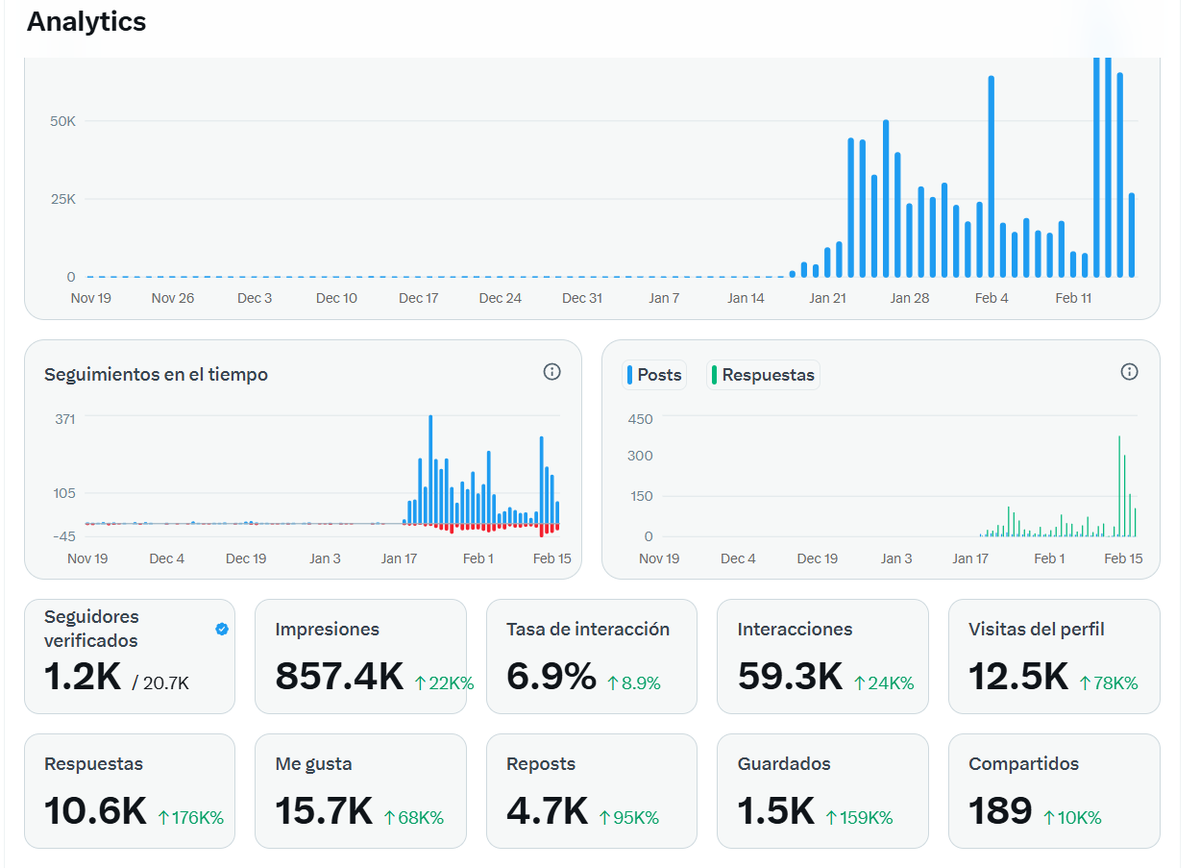Click the 22K% impressions increase indicator
Screen dimensions: 1200x868
click(444, 683)
